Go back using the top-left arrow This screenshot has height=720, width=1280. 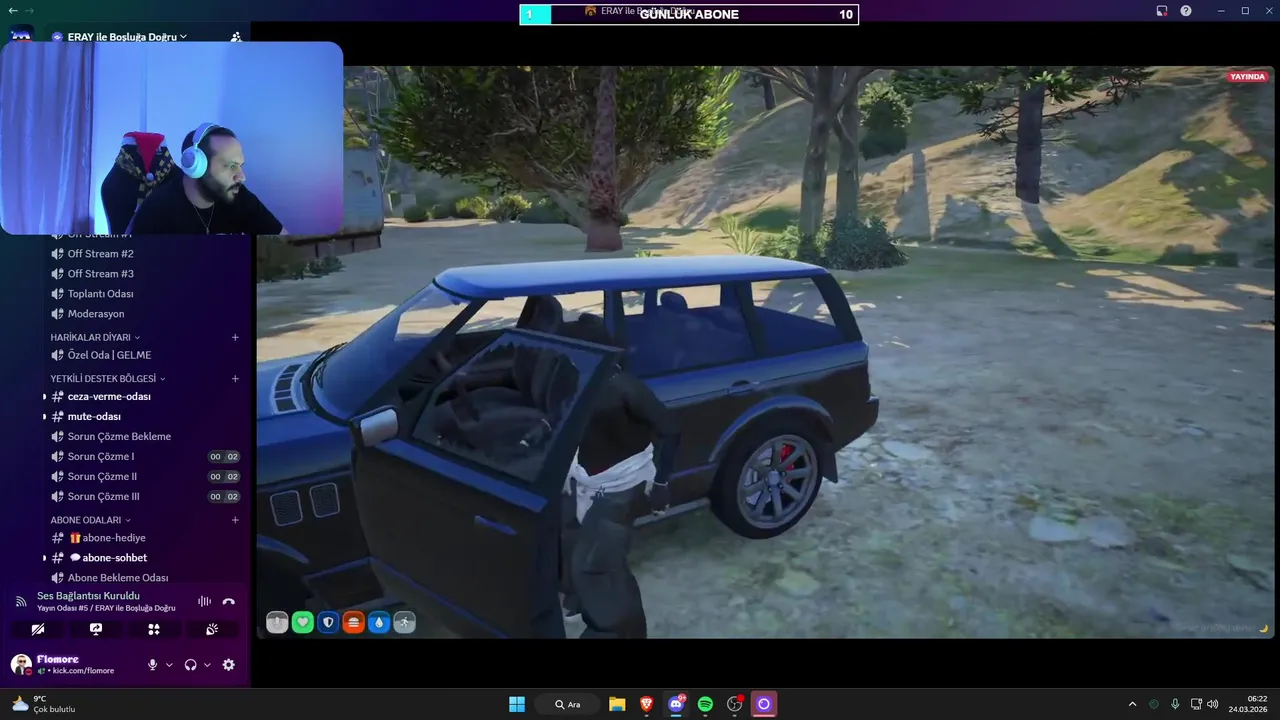click(13, 10)
